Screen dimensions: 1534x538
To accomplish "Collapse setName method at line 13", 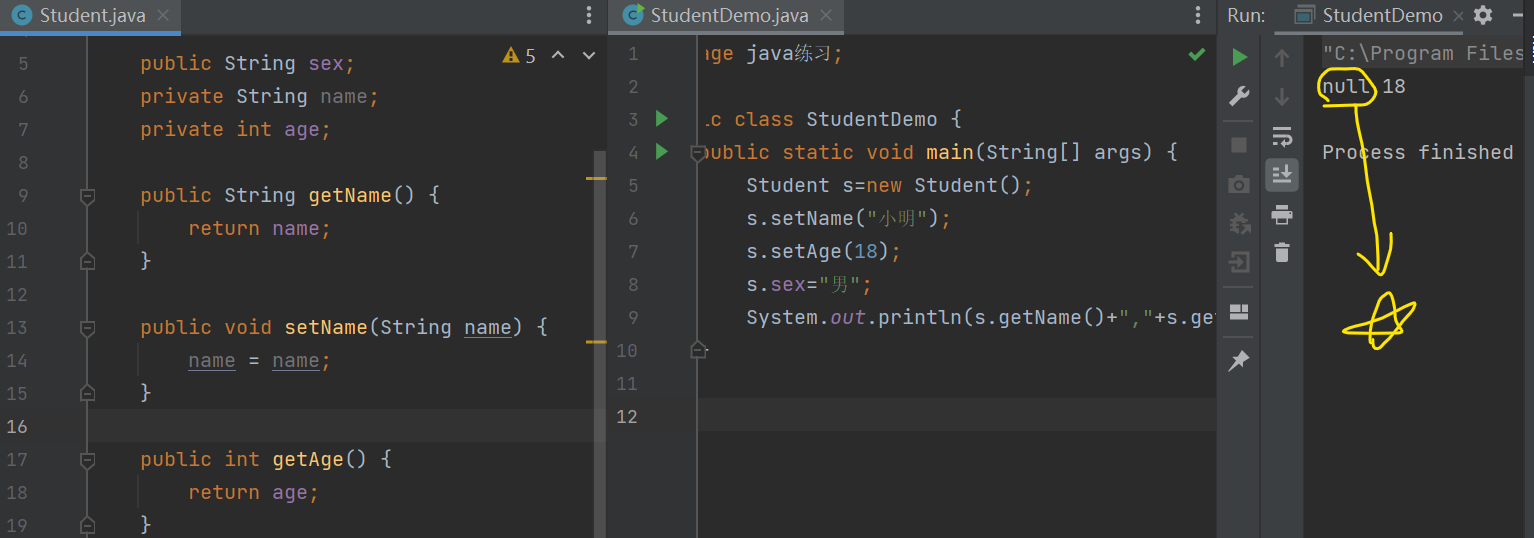I will (x=87, y=328).
